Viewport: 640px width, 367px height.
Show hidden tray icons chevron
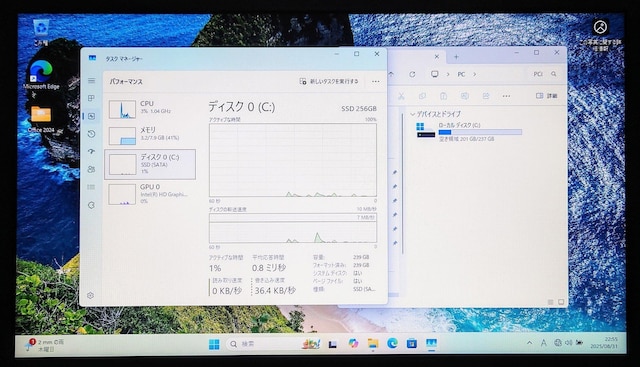(x=529, y=343)
